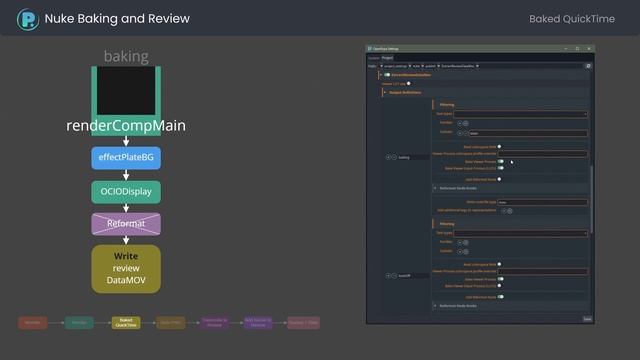Click the refresh icon in the settings breadcrumb bar
The height and width of the screenshot is (360, 640).
588,66
